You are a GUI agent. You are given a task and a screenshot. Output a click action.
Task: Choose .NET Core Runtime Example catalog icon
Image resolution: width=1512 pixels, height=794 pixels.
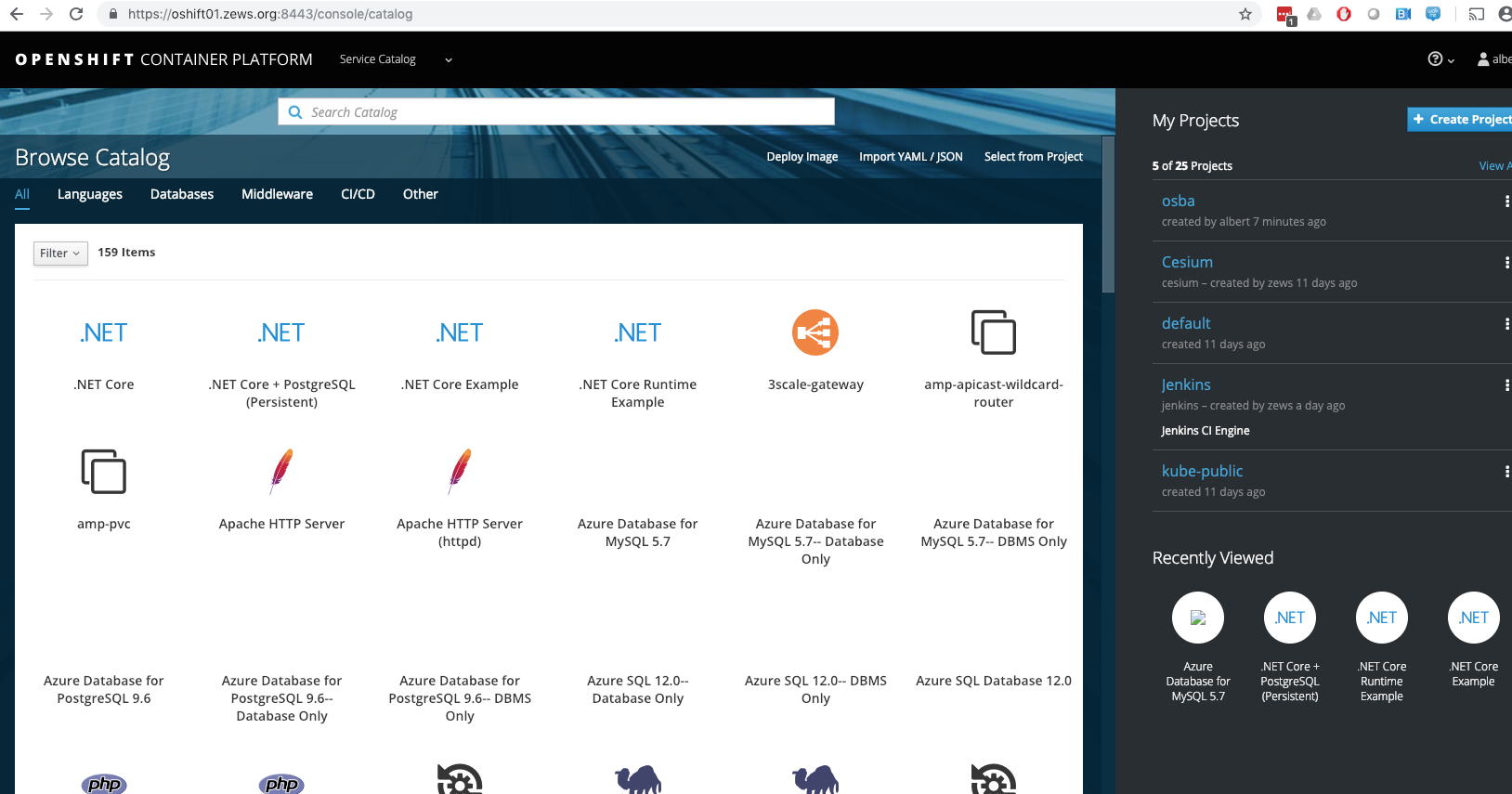tap(638, 332)
